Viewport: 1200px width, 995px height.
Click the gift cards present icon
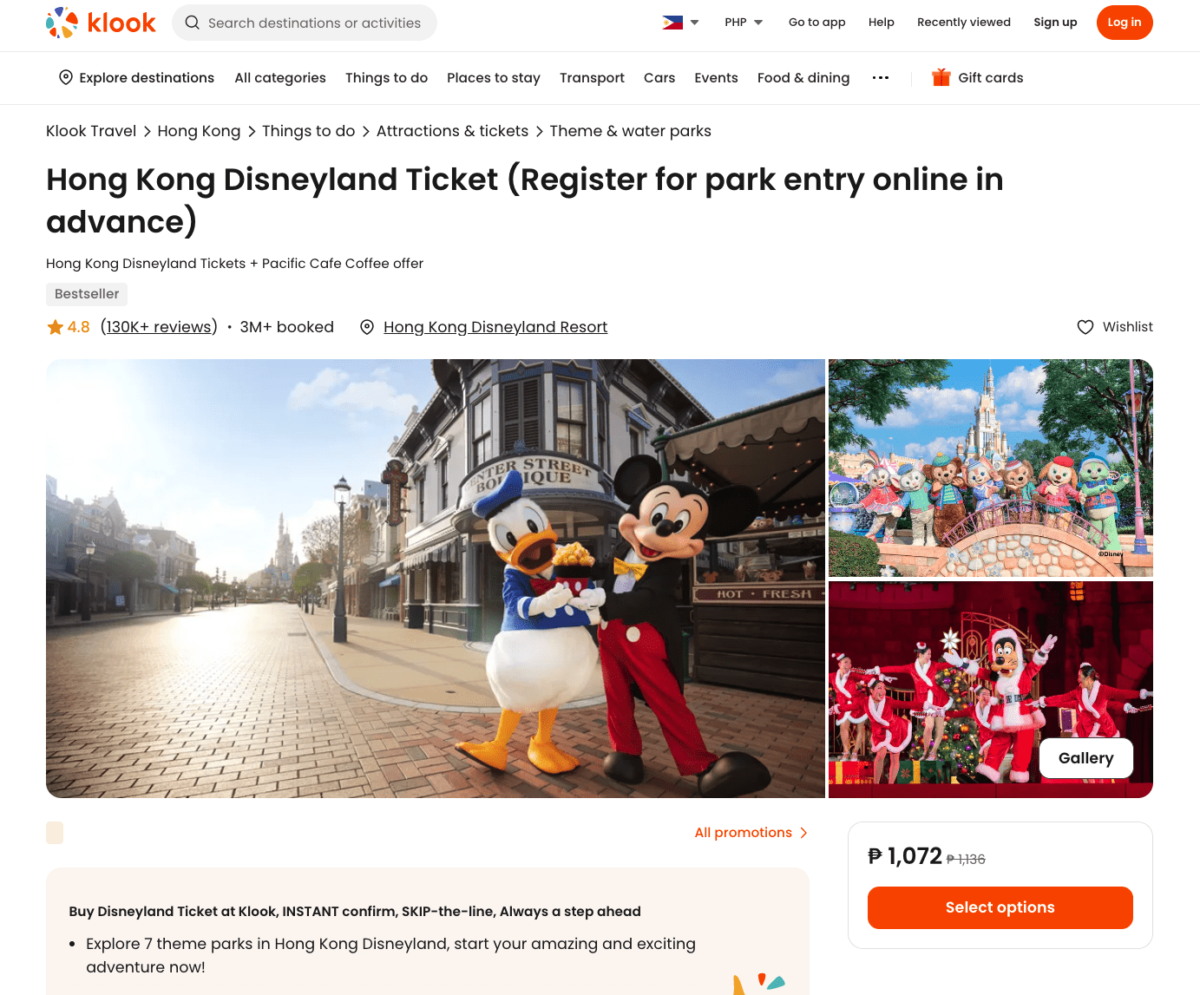click(x=941, y=77)
